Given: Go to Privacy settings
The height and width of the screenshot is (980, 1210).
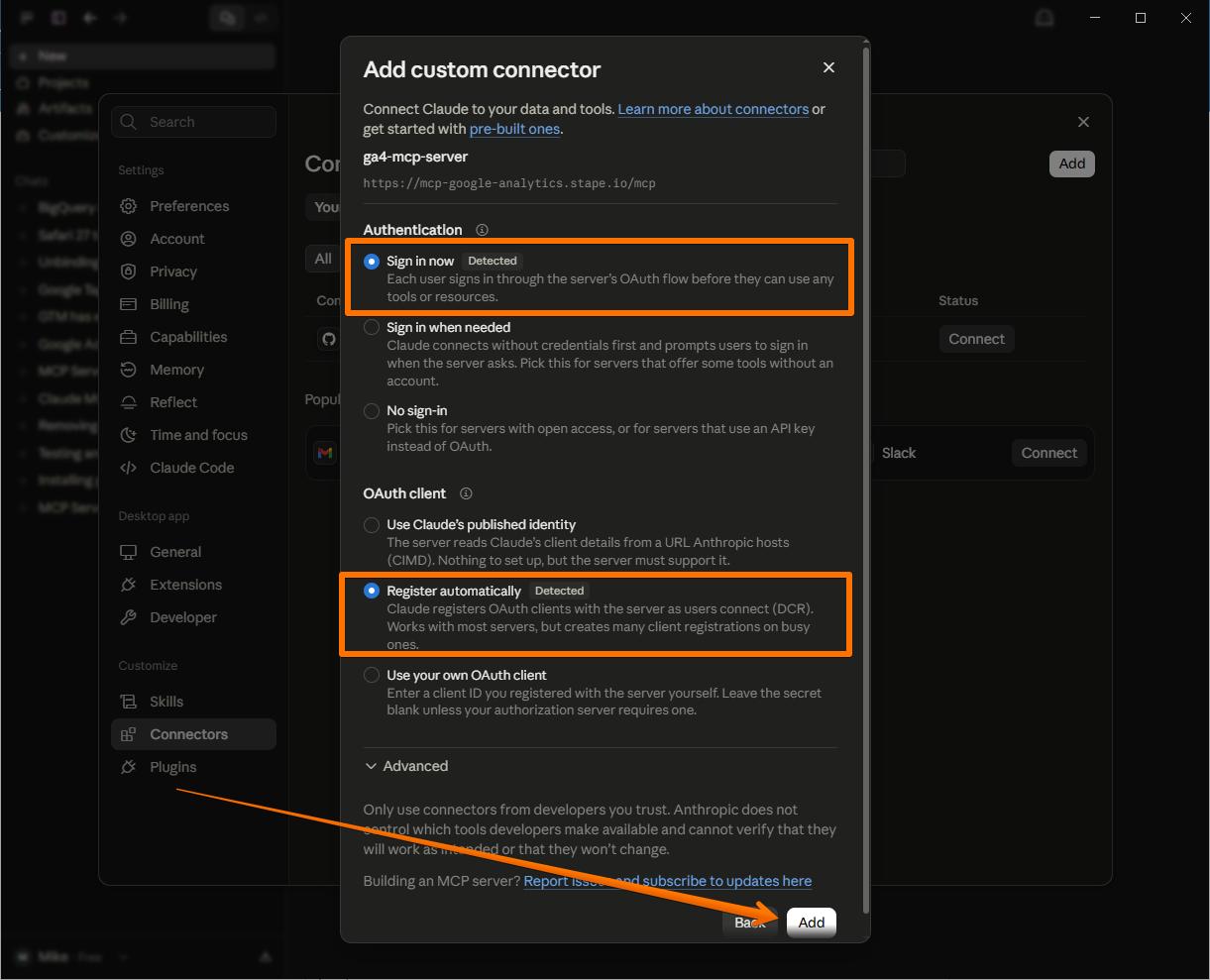Looking at the screenshot, I should click(x=194, y=272).
